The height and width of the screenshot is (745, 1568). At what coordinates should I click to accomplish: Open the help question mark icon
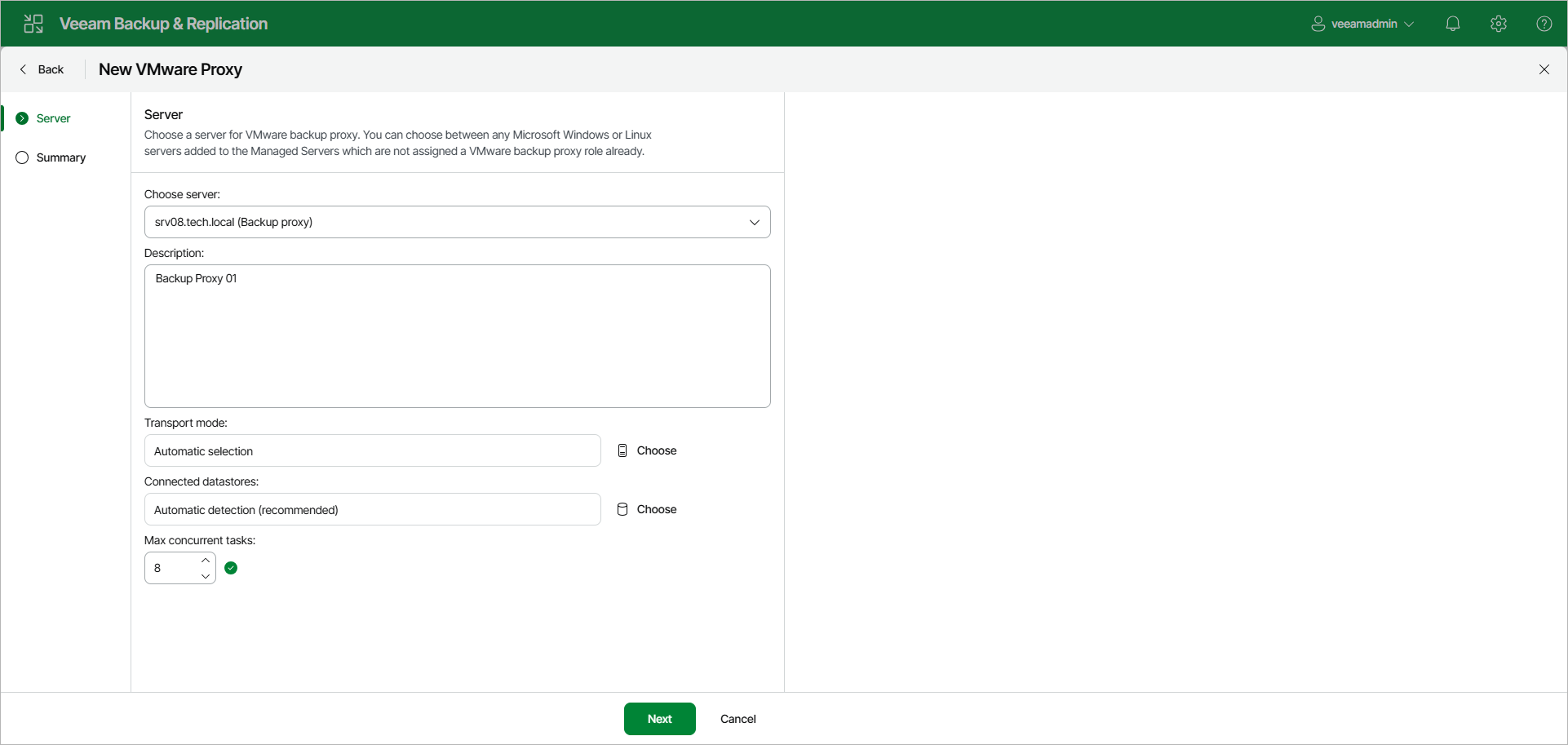pos(1544,24)
